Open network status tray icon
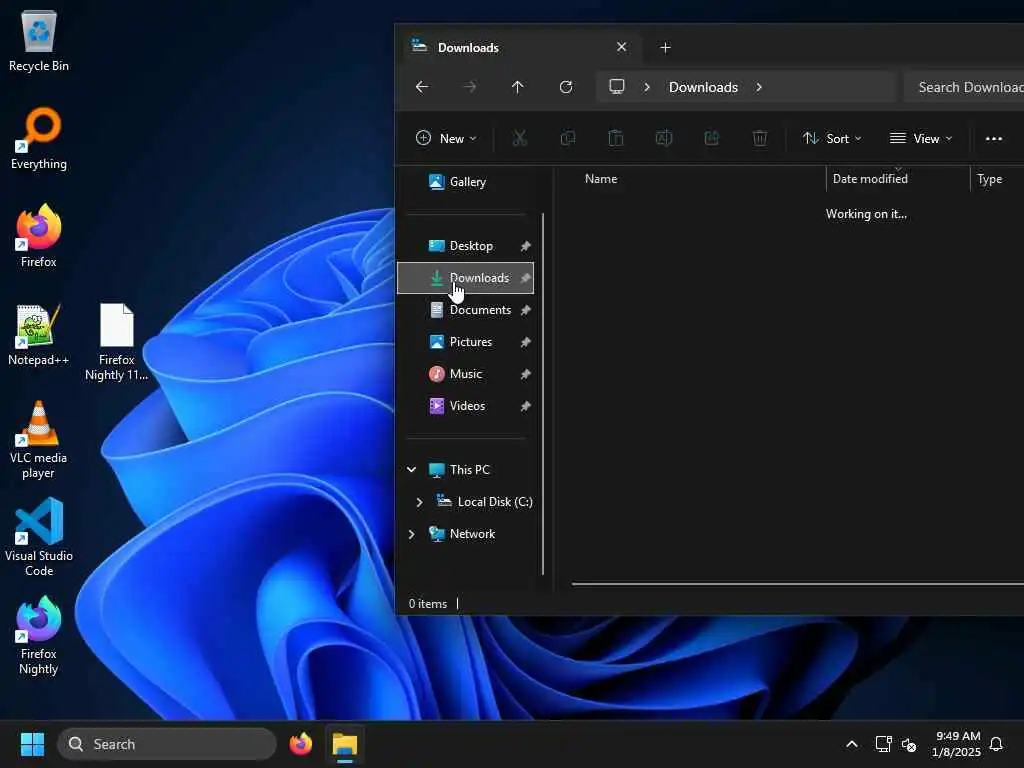 click(x=883, y=744)
